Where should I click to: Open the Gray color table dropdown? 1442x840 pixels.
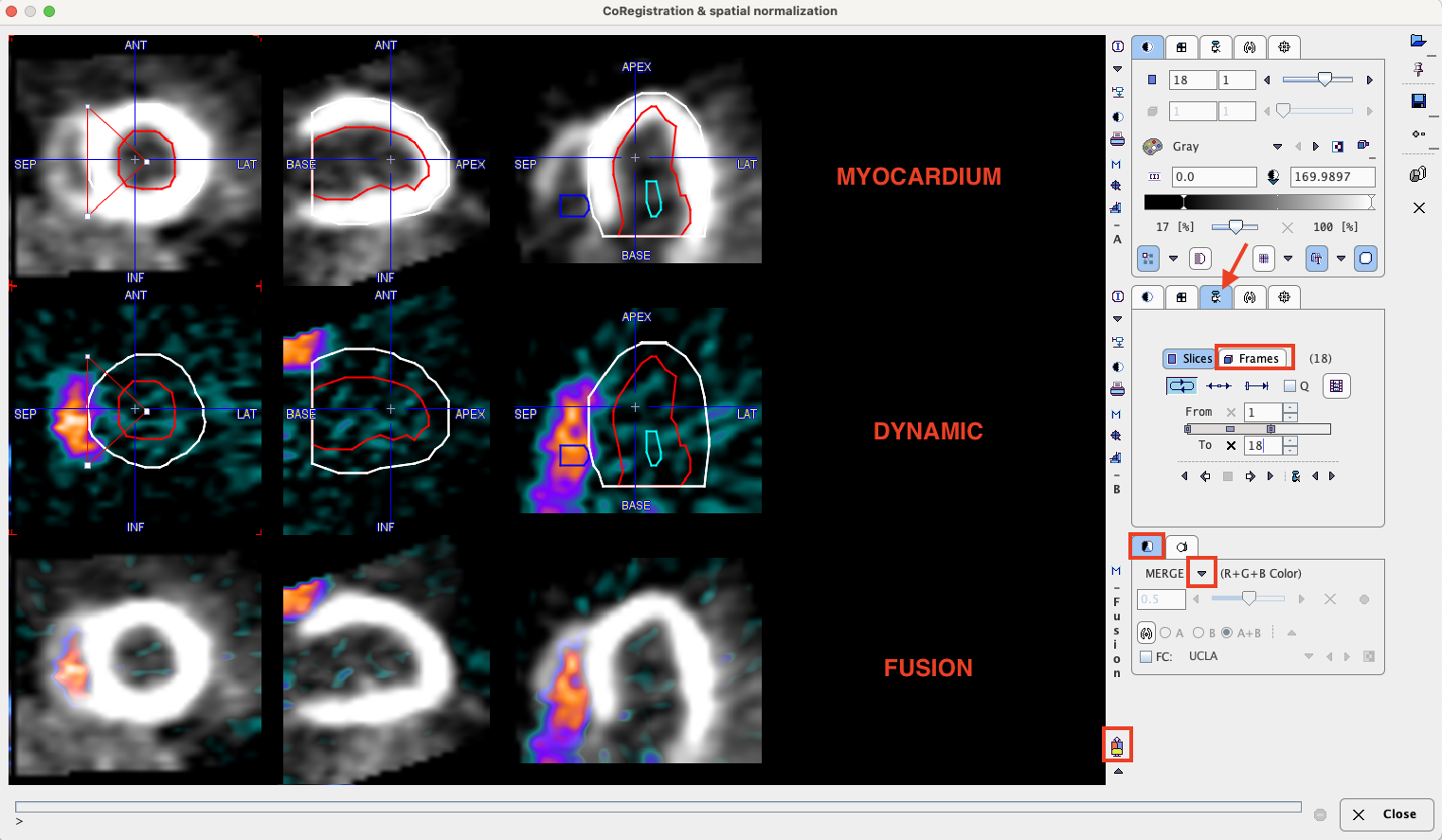tap(1277, 147)
